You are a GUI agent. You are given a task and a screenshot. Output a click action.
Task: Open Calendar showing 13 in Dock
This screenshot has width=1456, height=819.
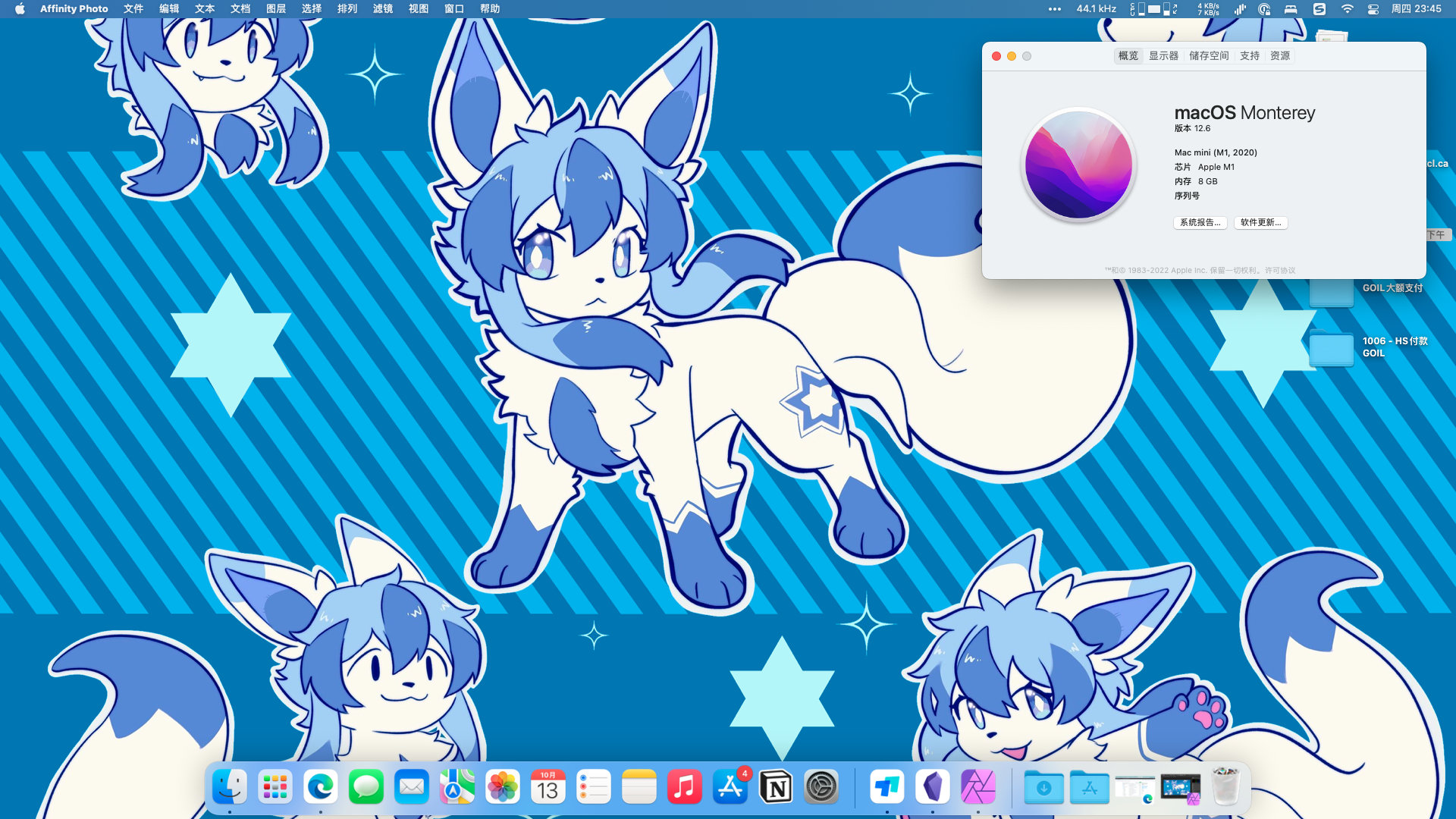click(548, 787)
